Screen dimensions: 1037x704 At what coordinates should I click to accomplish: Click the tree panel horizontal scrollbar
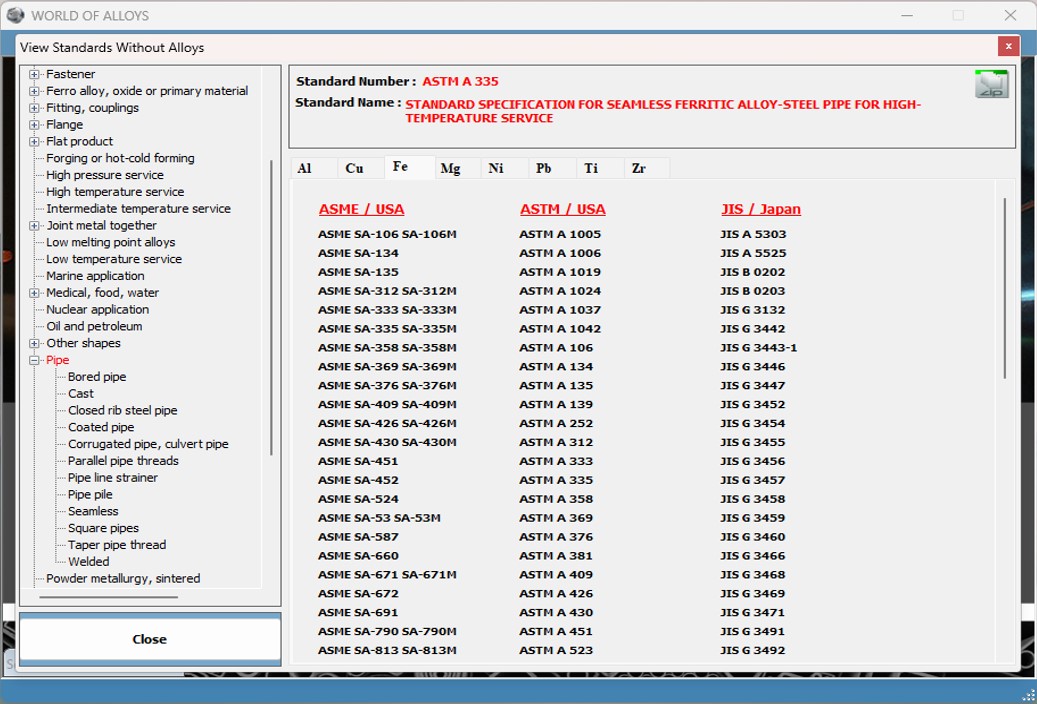point(108,597)
